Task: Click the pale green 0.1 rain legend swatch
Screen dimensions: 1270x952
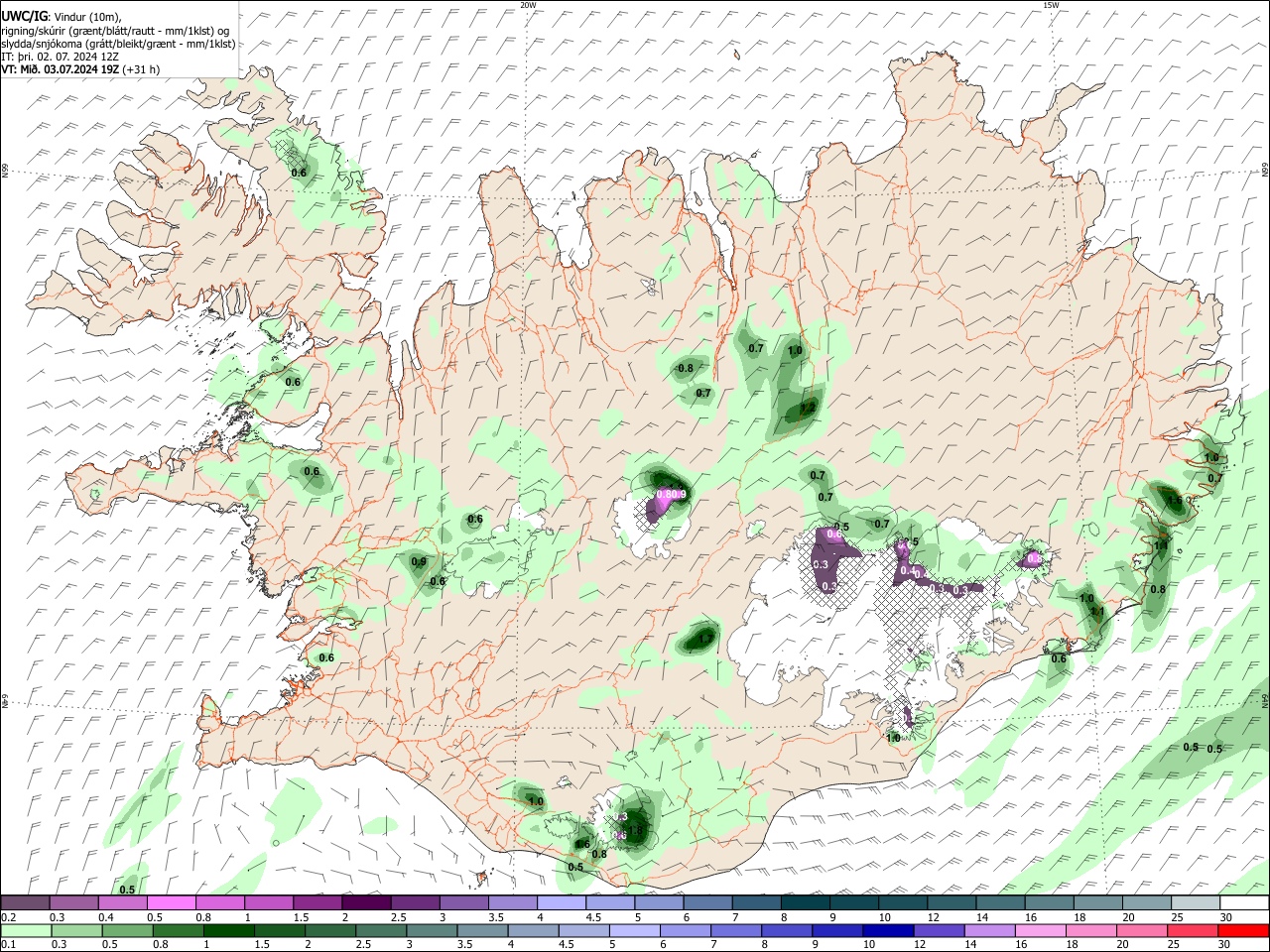Action: coord(26,930)
